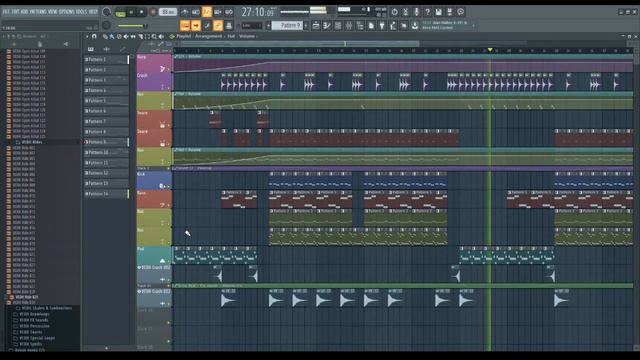The image size is (640, 360).
Task: Click the question mark help icon
Action: [x=427, y=12]
